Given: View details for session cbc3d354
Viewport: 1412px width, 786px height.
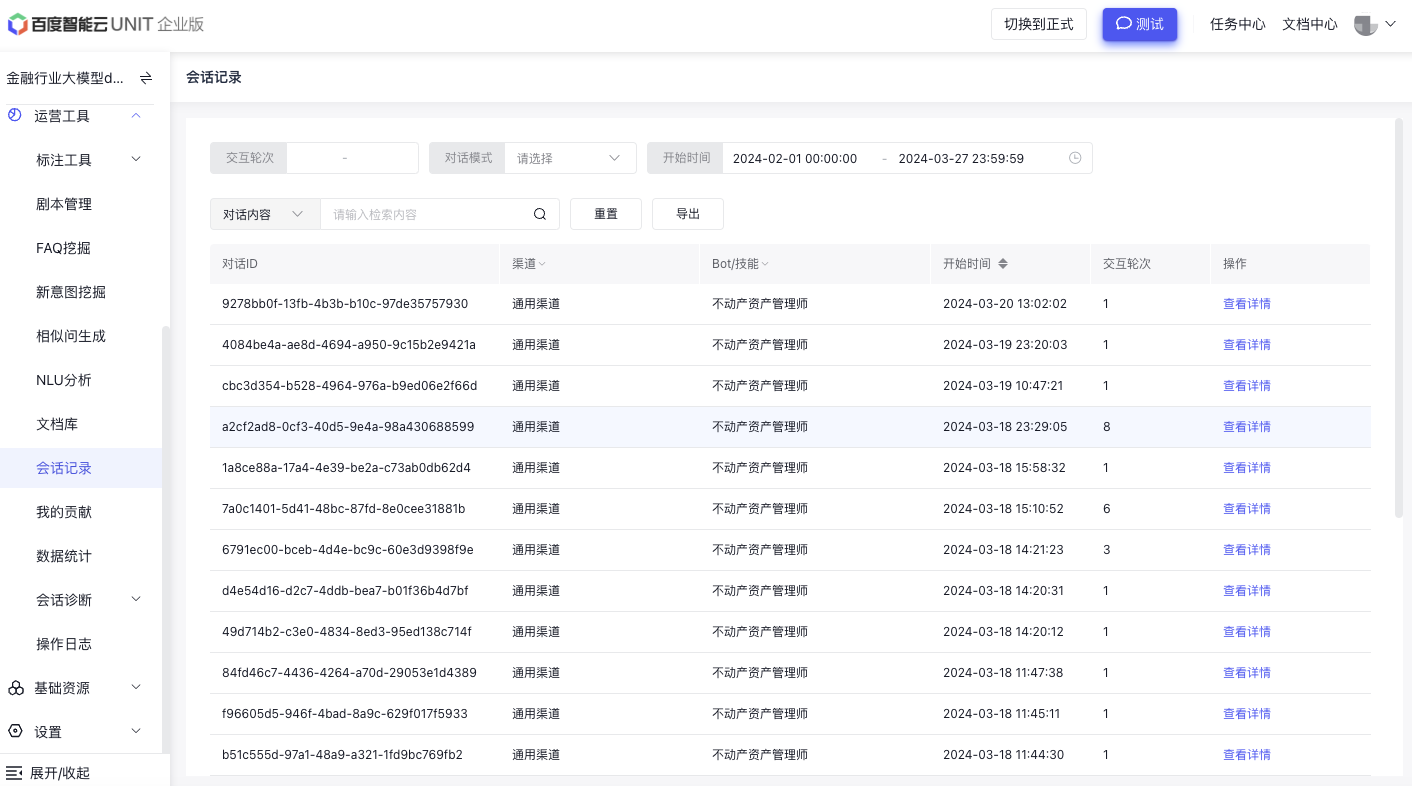Looking at the screenshot, I should click(x=1247, y=386).
